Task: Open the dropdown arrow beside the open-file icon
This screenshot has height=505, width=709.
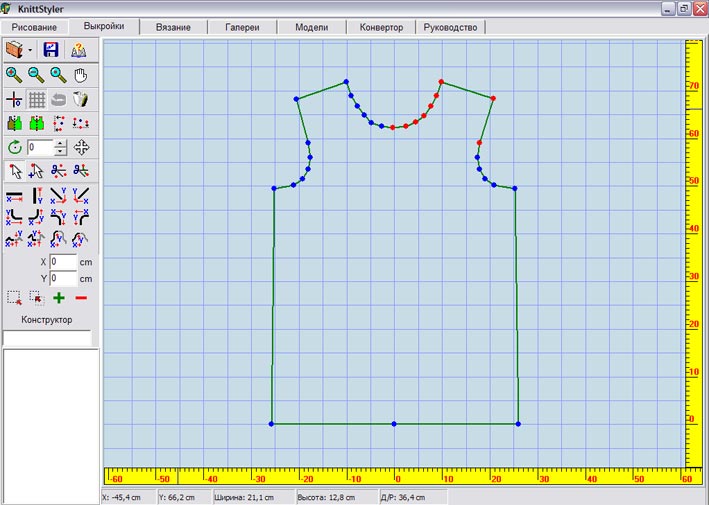Action: (x=31, y=49)
